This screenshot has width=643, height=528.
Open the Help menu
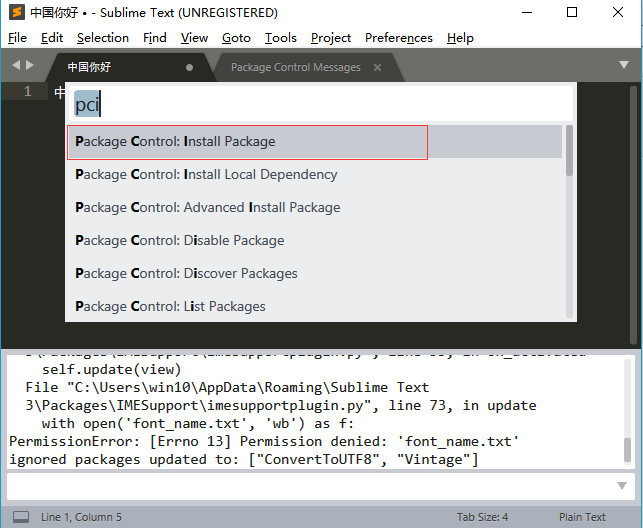460,38
